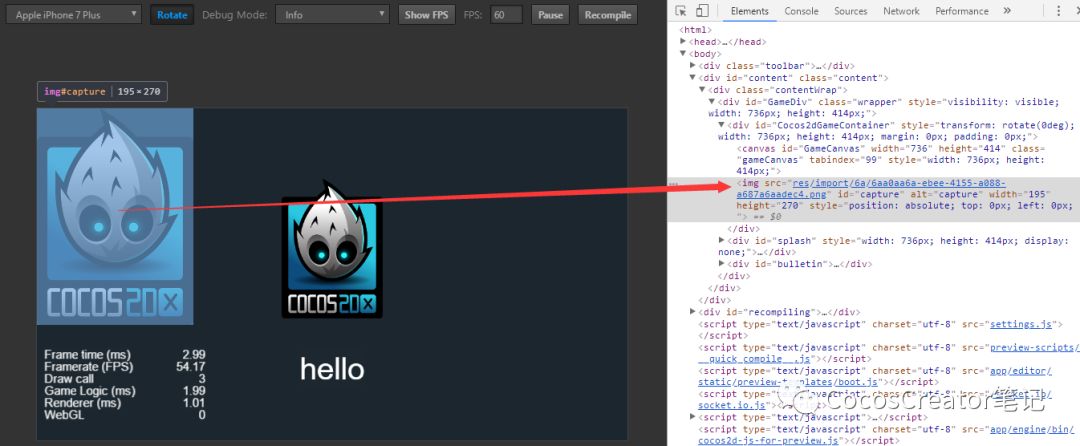
Task: Expand the head element node
Action: 683,42
